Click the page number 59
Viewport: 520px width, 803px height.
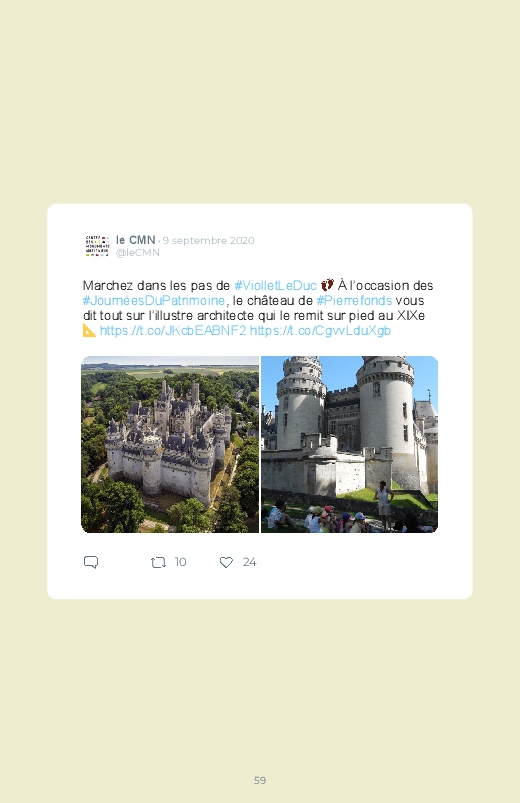(260, 780)
